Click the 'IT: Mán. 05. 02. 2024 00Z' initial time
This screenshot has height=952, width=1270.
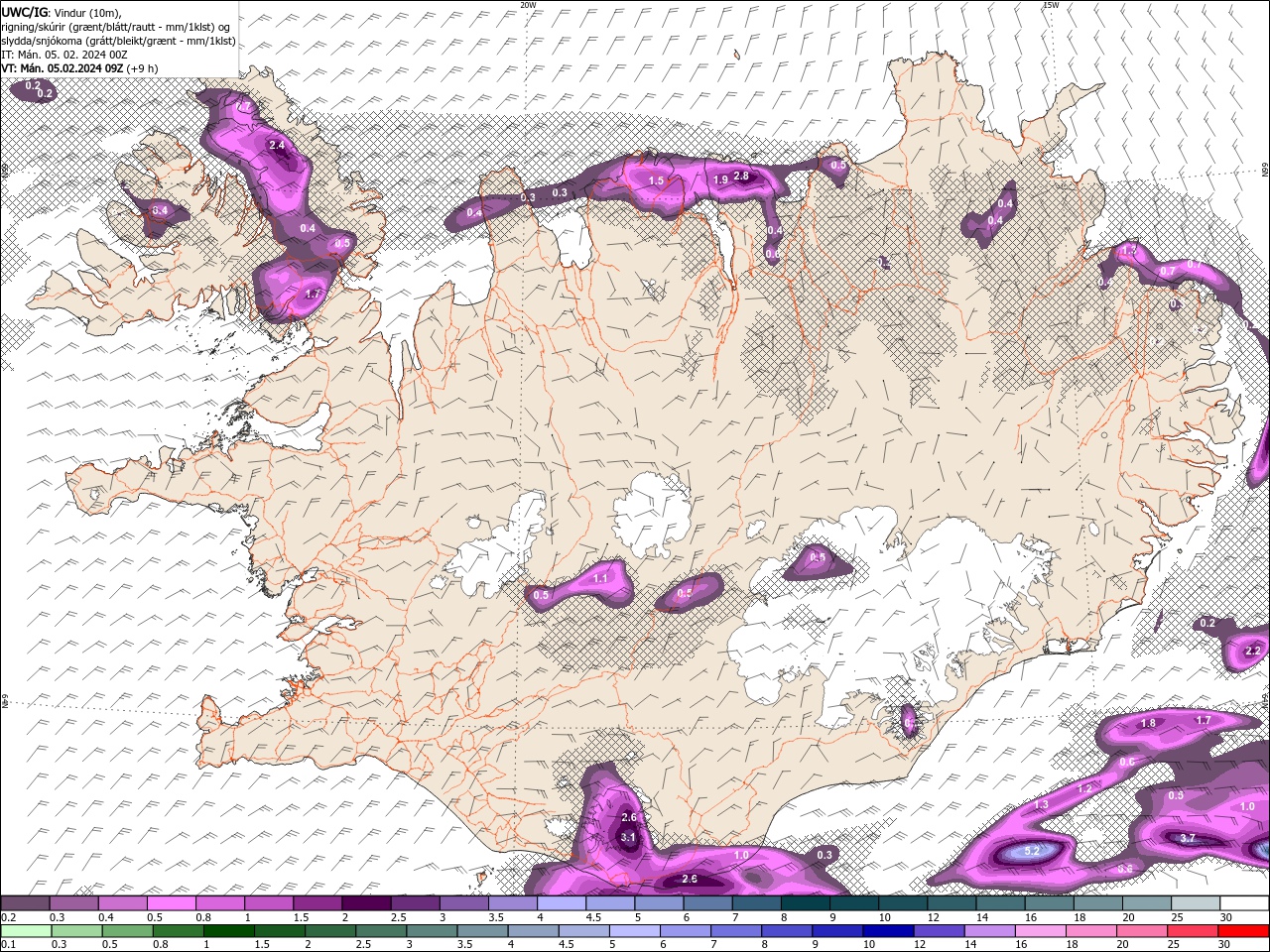pos(63,54)
